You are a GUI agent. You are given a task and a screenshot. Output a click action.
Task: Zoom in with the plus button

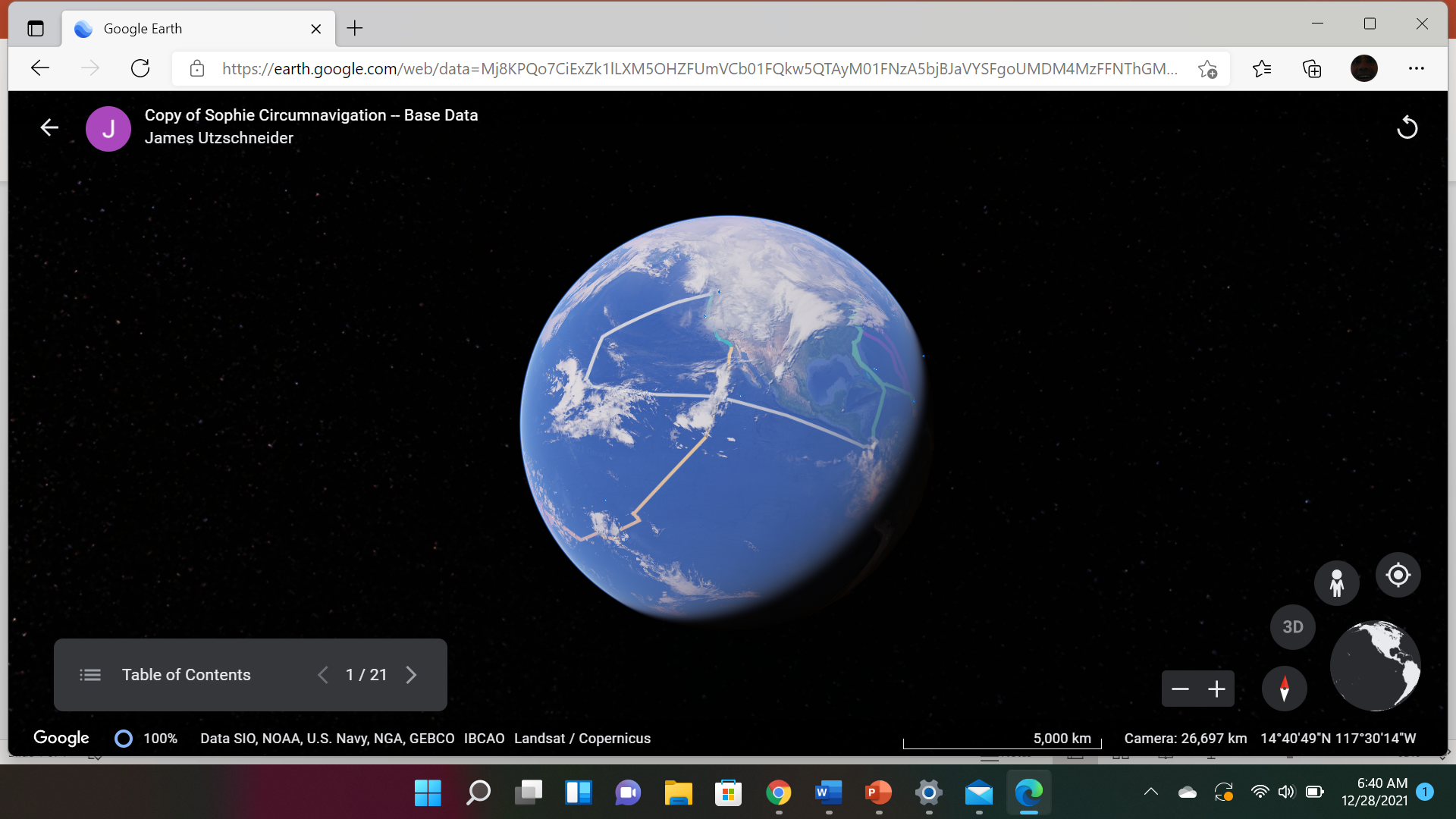click(1216, 689)
